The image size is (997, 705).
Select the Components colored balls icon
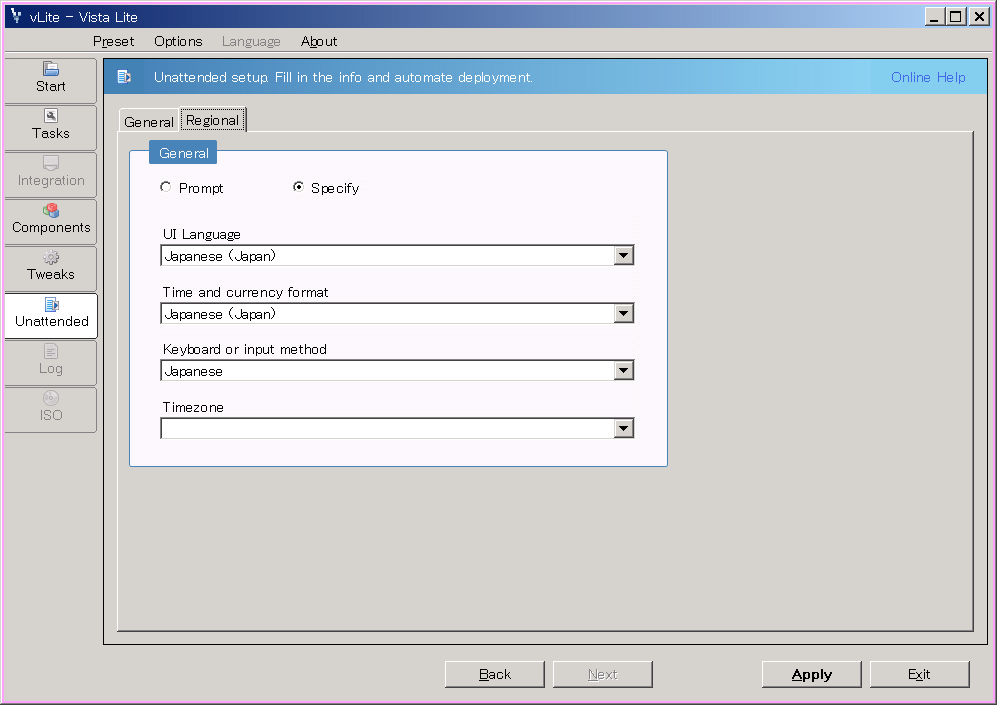(51, 211)
